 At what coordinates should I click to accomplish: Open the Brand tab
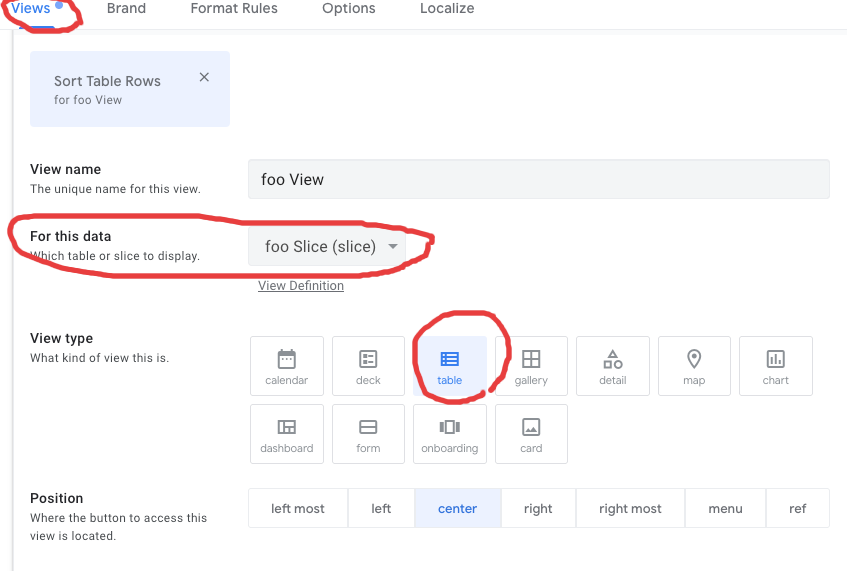coord(126,9)
